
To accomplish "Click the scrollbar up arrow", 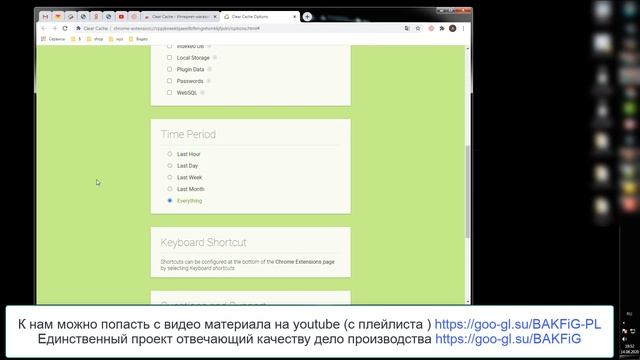I will click(x=467, y=49).
